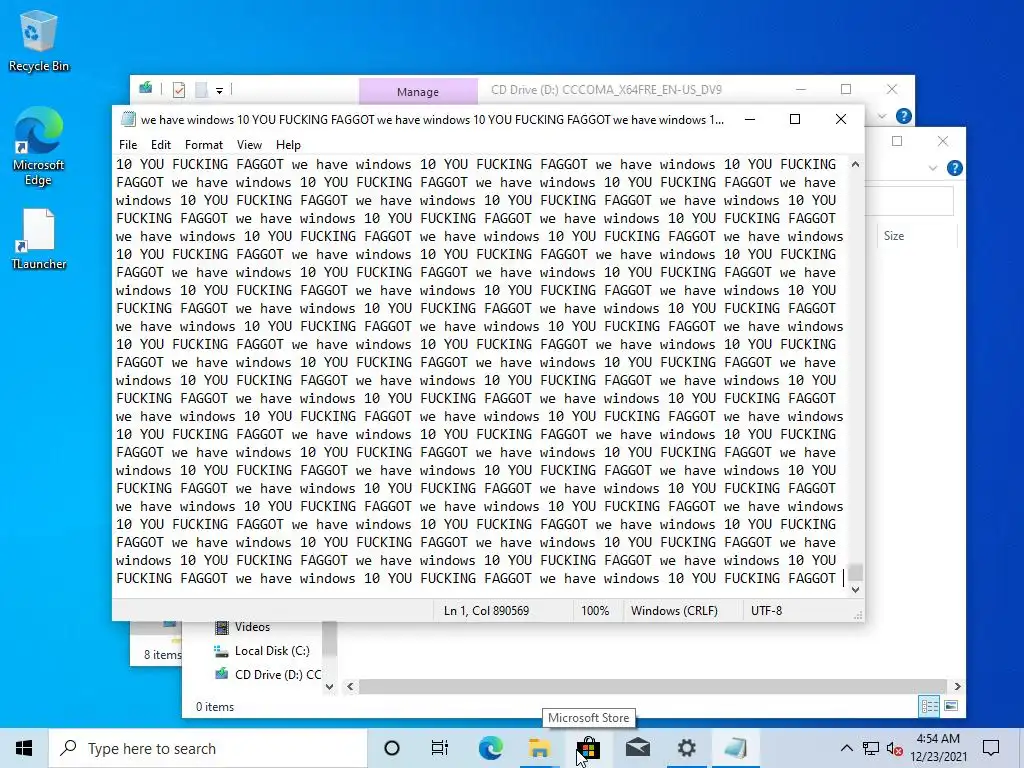Open the Recycle Bin desktop icon
Screen dimensions: 1024x768
pyautogui.click(x=39, y=41)
